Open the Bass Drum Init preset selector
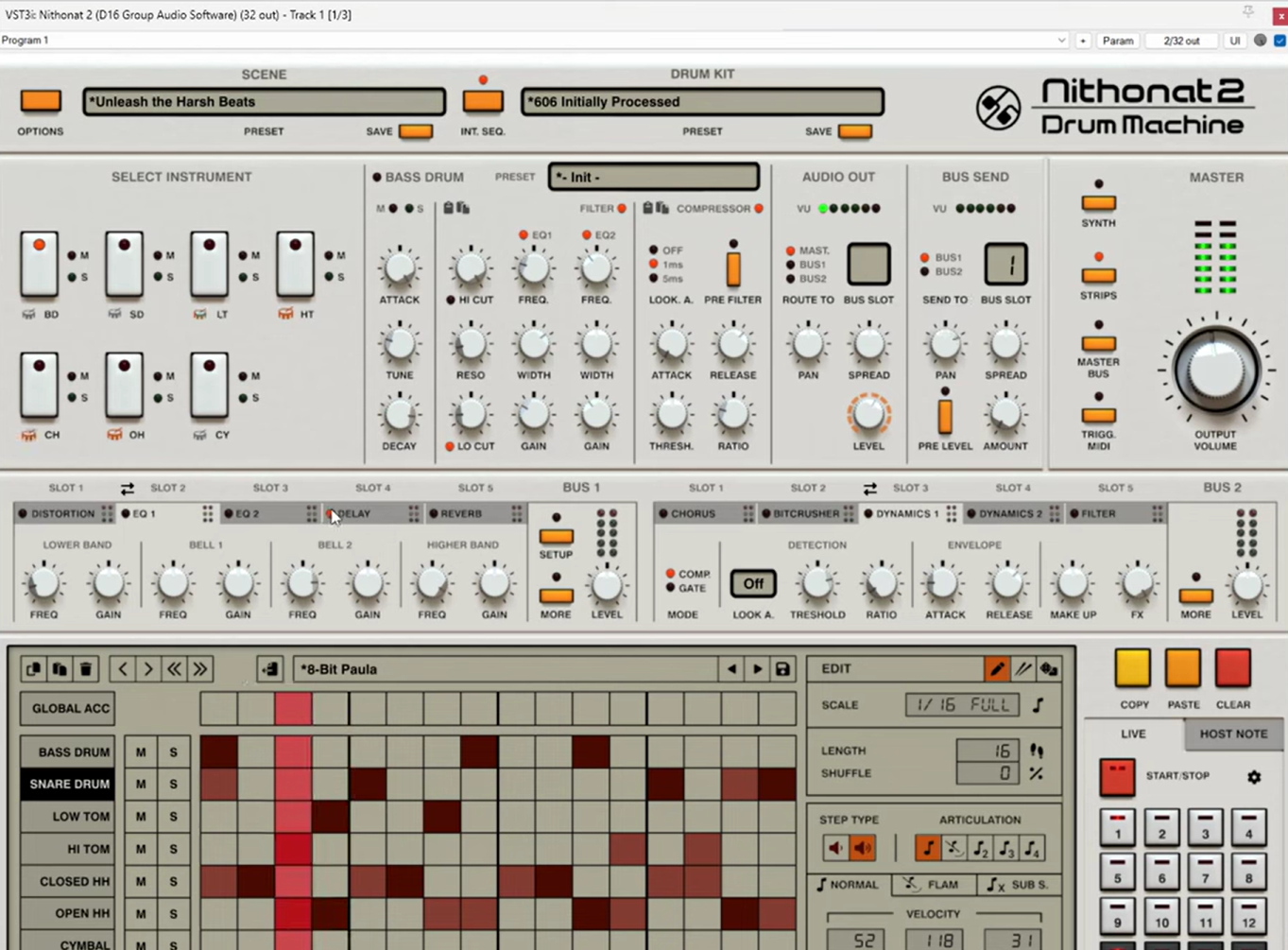 [x=653, y=177]
